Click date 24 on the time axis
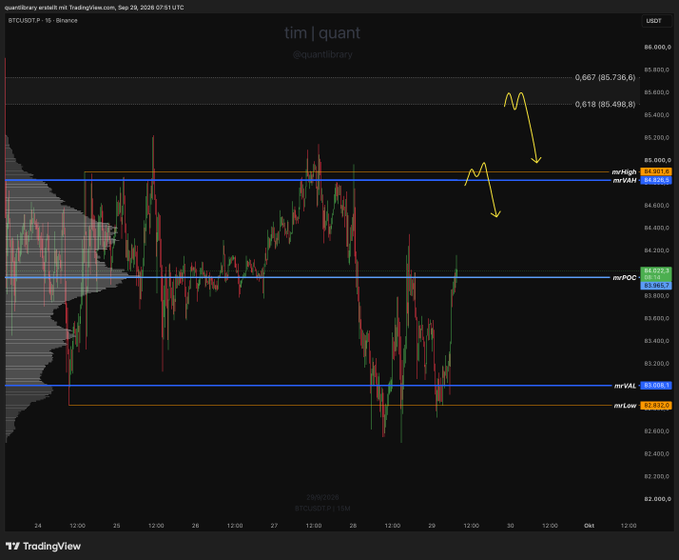The width and height of the screenshot is (679, 560). [38, 525]
